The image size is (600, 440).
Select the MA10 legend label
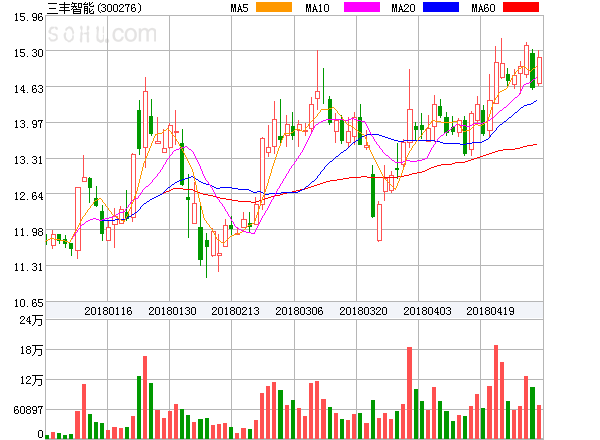[317, 8]
